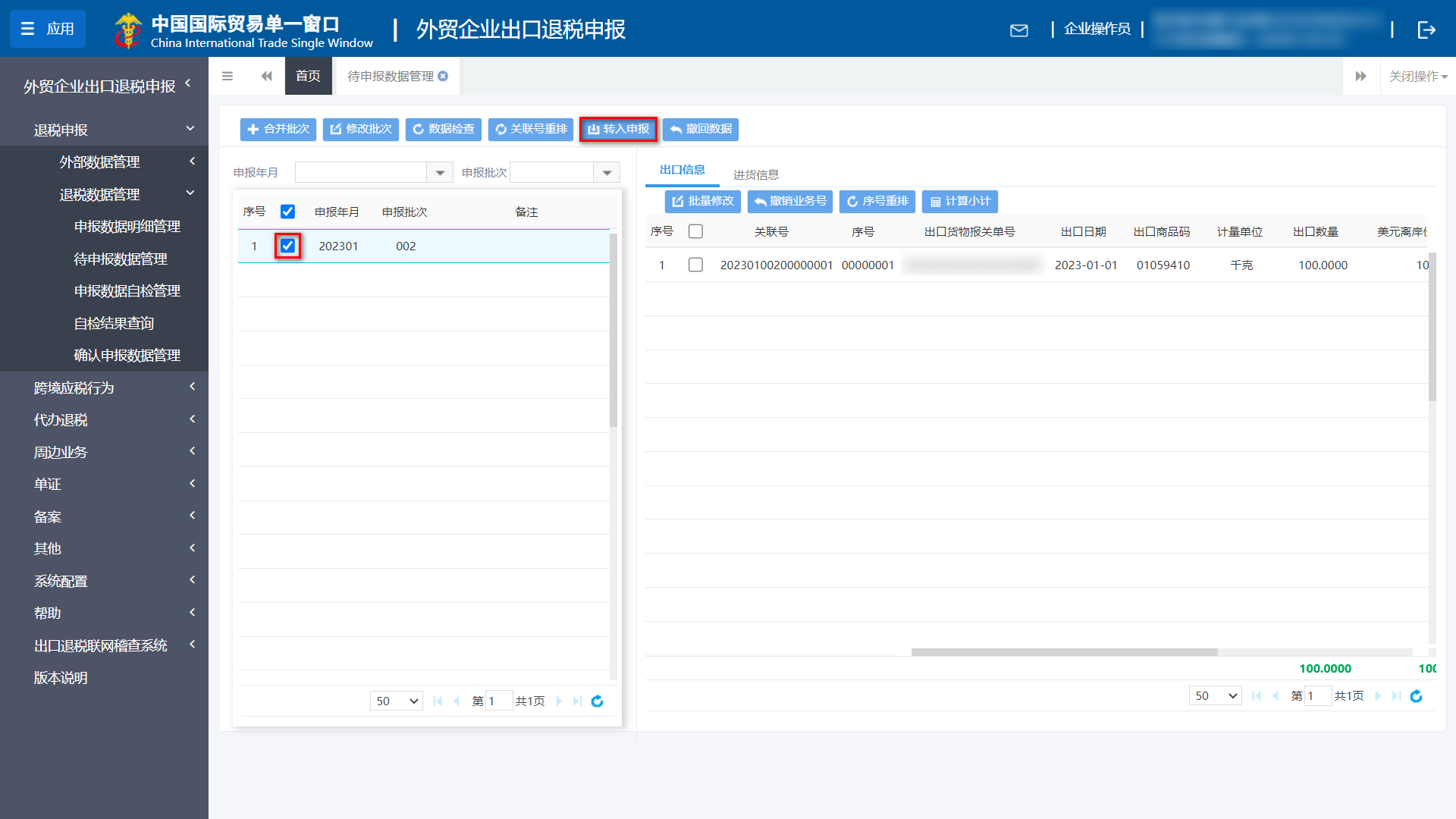Uncheck the batch row 202301 checkbox
The width and height of the screenshot is (1456, 819).
tap(287, 246)
